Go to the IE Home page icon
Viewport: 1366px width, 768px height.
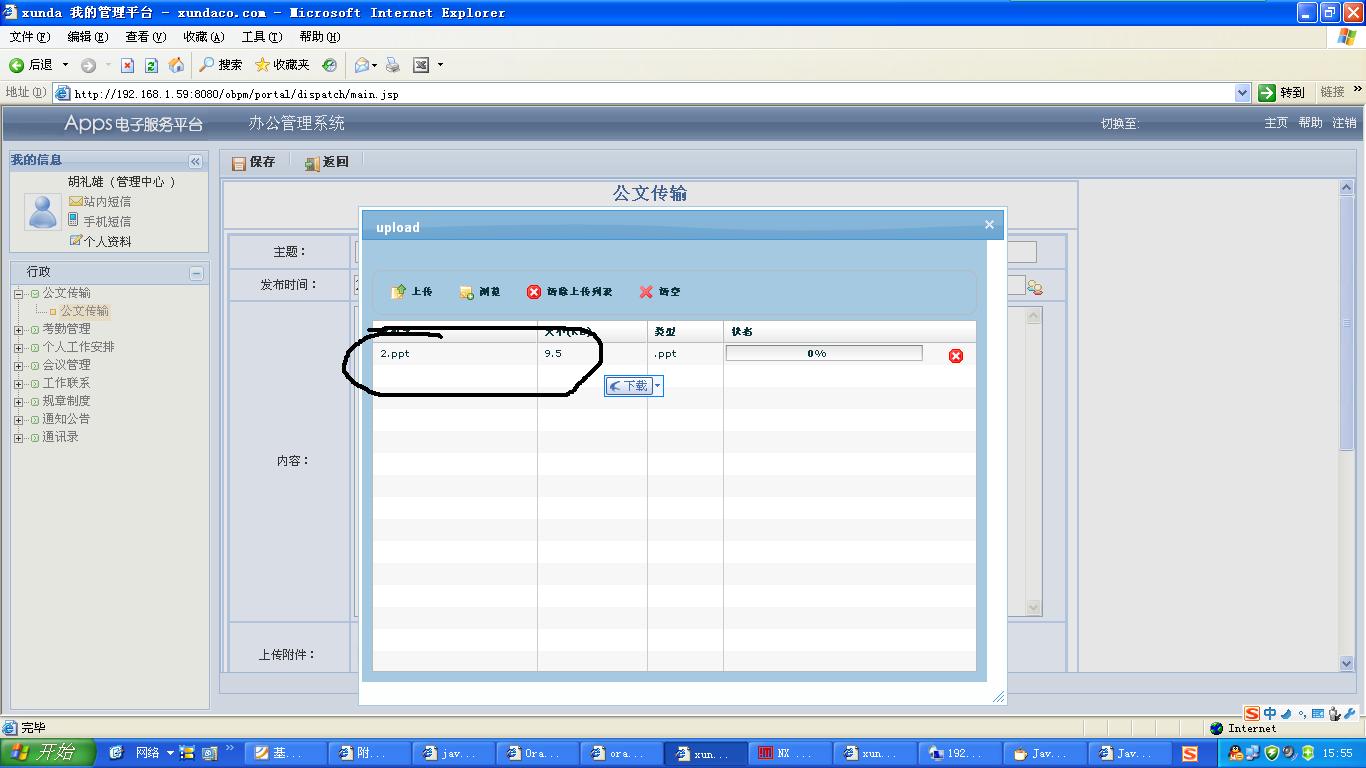[x=177, y=65]
